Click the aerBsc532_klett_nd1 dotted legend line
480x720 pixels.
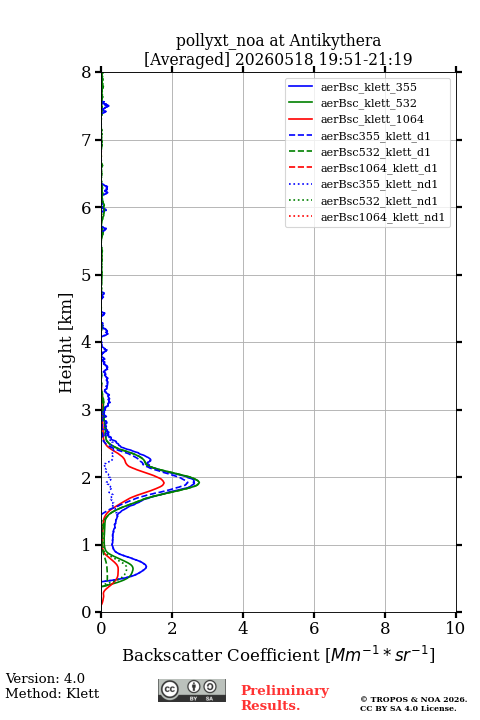coord(300,201)
